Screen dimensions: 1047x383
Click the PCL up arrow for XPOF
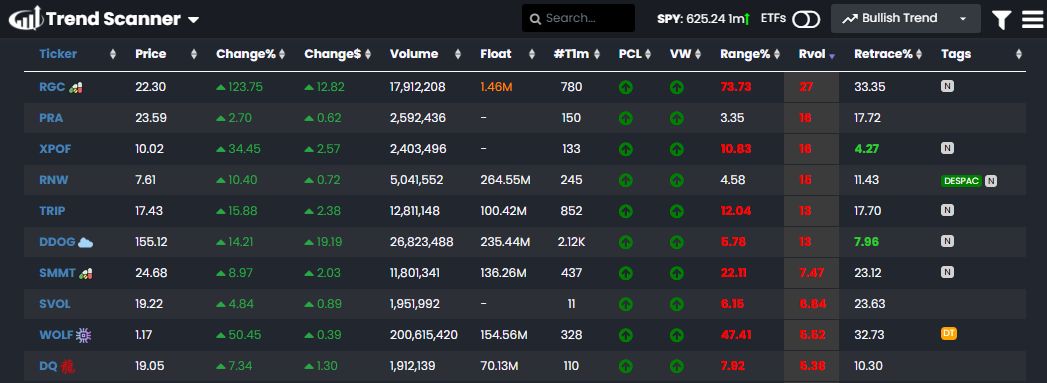click(626, 149)
